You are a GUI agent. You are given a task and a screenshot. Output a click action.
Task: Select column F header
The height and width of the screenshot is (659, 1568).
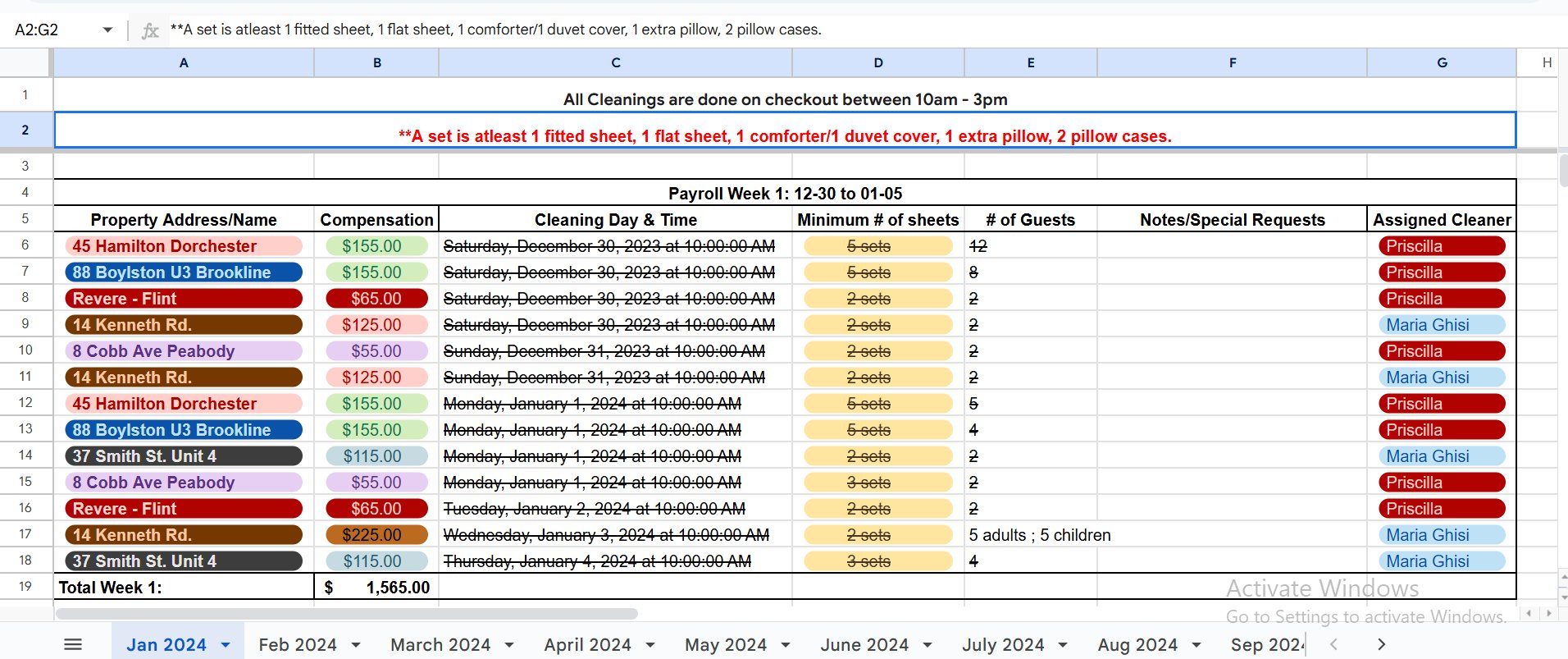coord(1233,62)
